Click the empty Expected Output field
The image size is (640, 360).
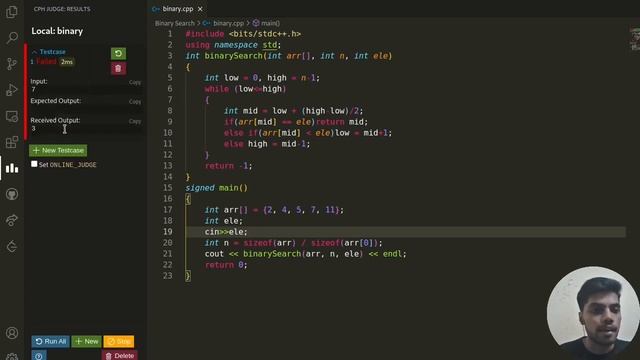[x=86, y=109]
